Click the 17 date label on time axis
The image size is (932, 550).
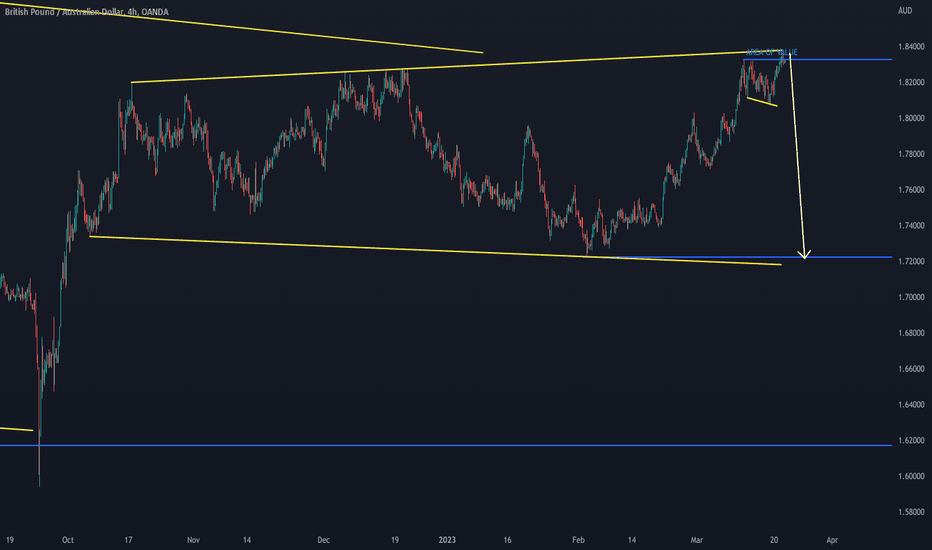[128, 540]
